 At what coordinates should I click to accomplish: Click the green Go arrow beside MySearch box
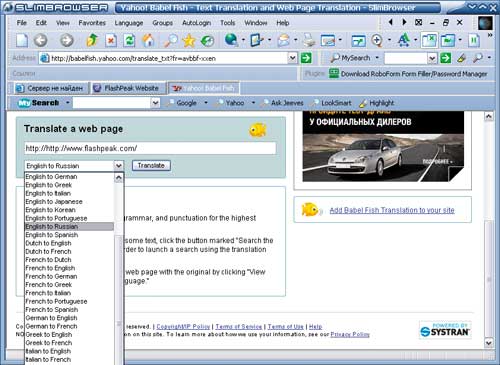tap(445, 58)
